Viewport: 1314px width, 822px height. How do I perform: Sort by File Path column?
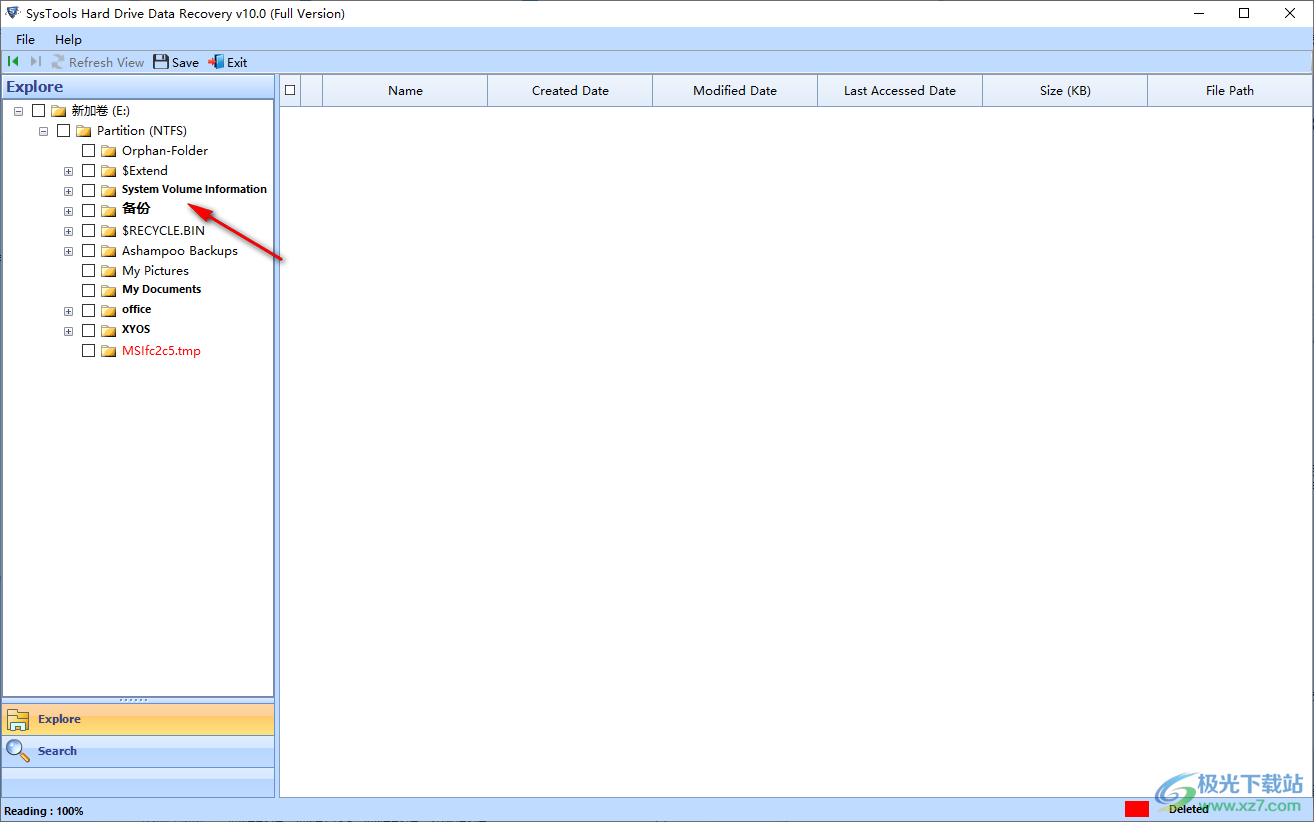[x=1230, y=90]
